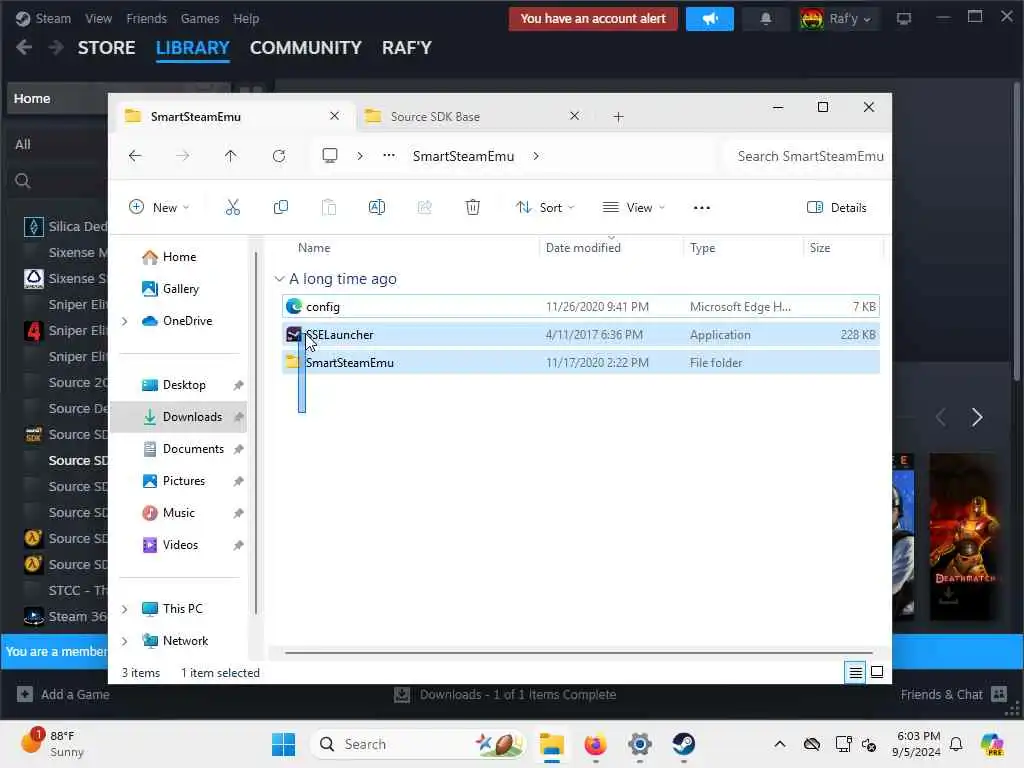This screenshot has height=768, width=1024.
Task: Expand OneDrive in navigation pane
Action: (x=125, y=321)
